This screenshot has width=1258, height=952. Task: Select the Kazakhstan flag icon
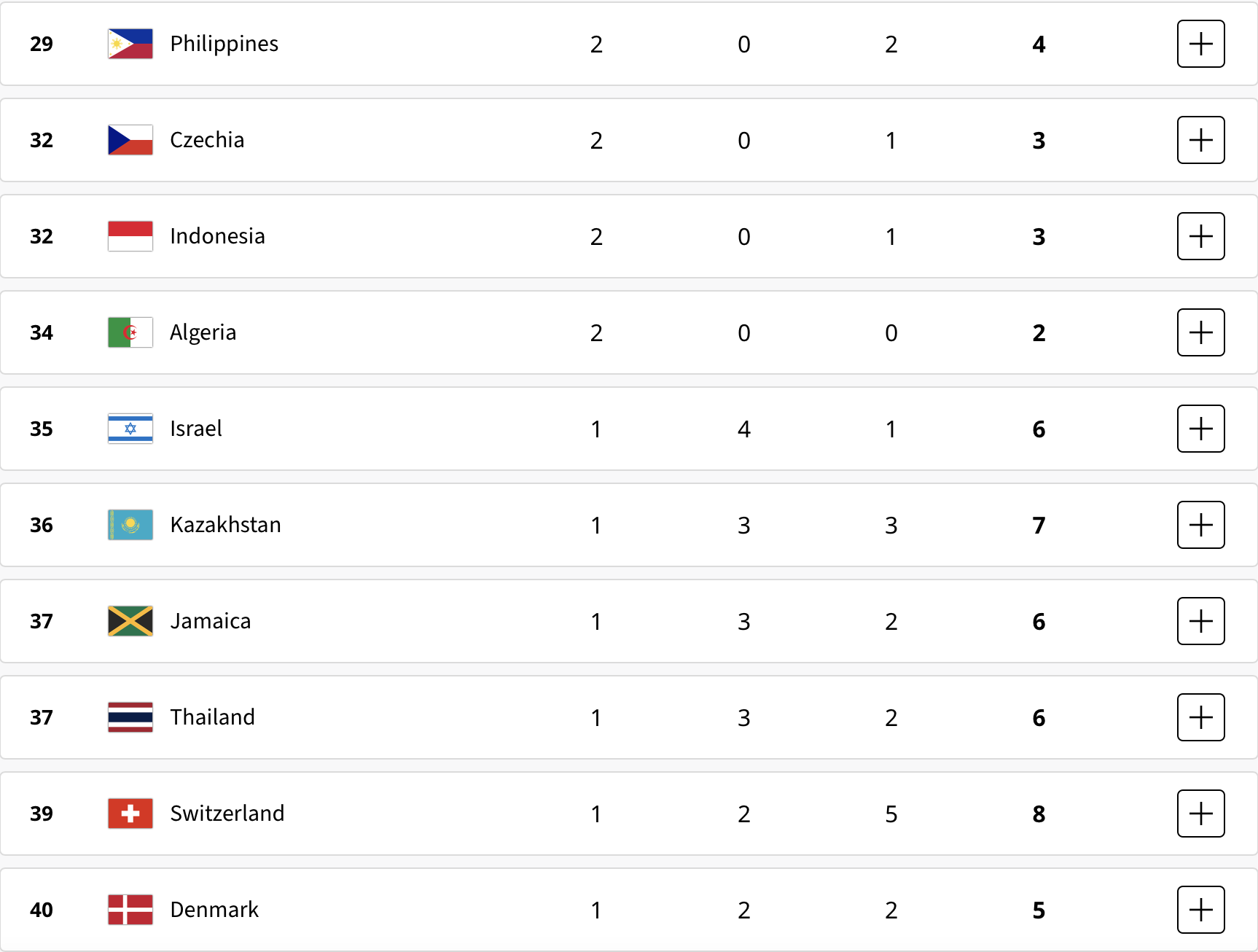130,525
